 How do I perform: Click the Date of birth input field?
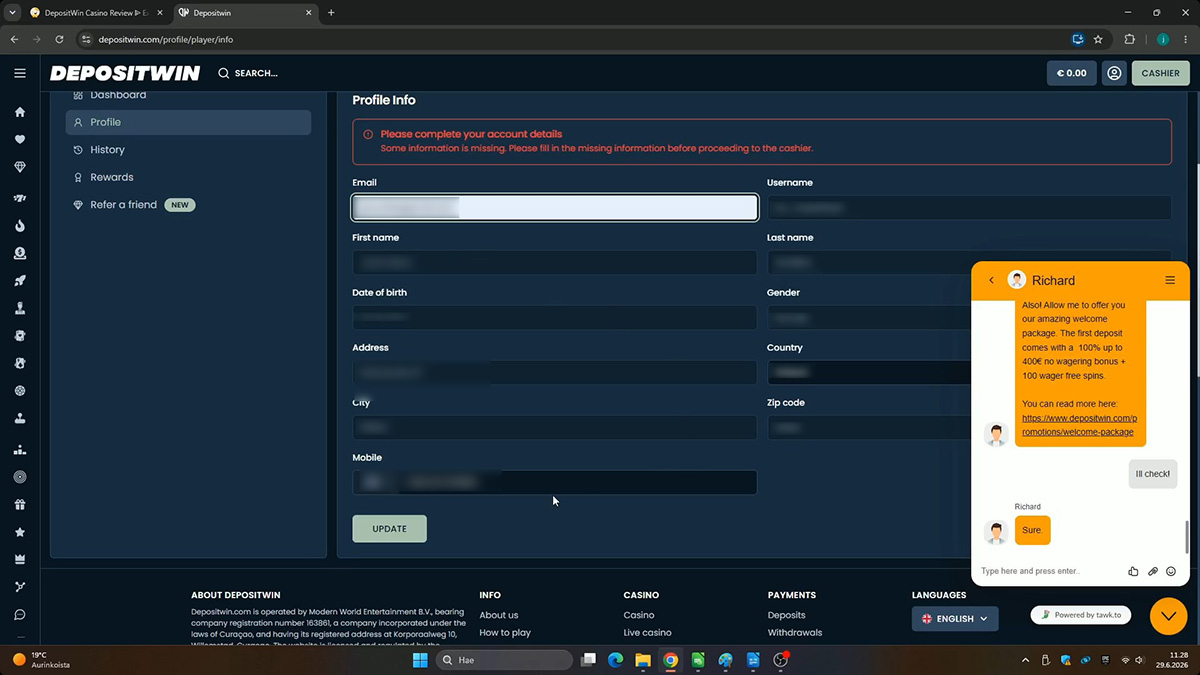click(x=555, y=317)
